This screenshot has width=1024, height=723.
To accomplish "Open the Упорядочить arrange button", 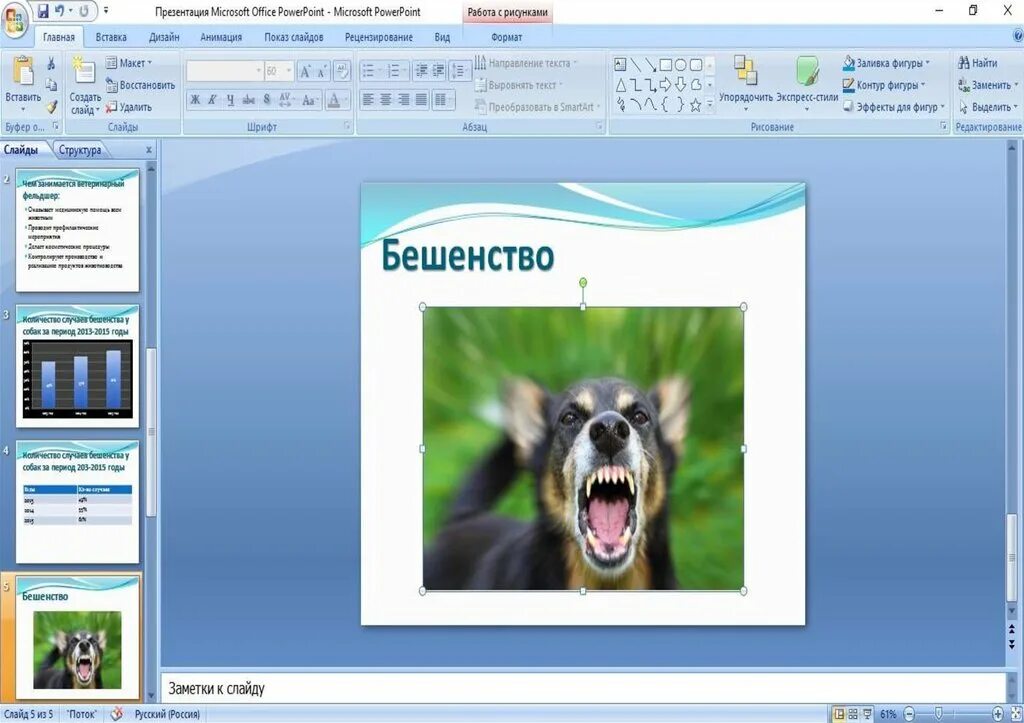I will click(x=746, y=82).
